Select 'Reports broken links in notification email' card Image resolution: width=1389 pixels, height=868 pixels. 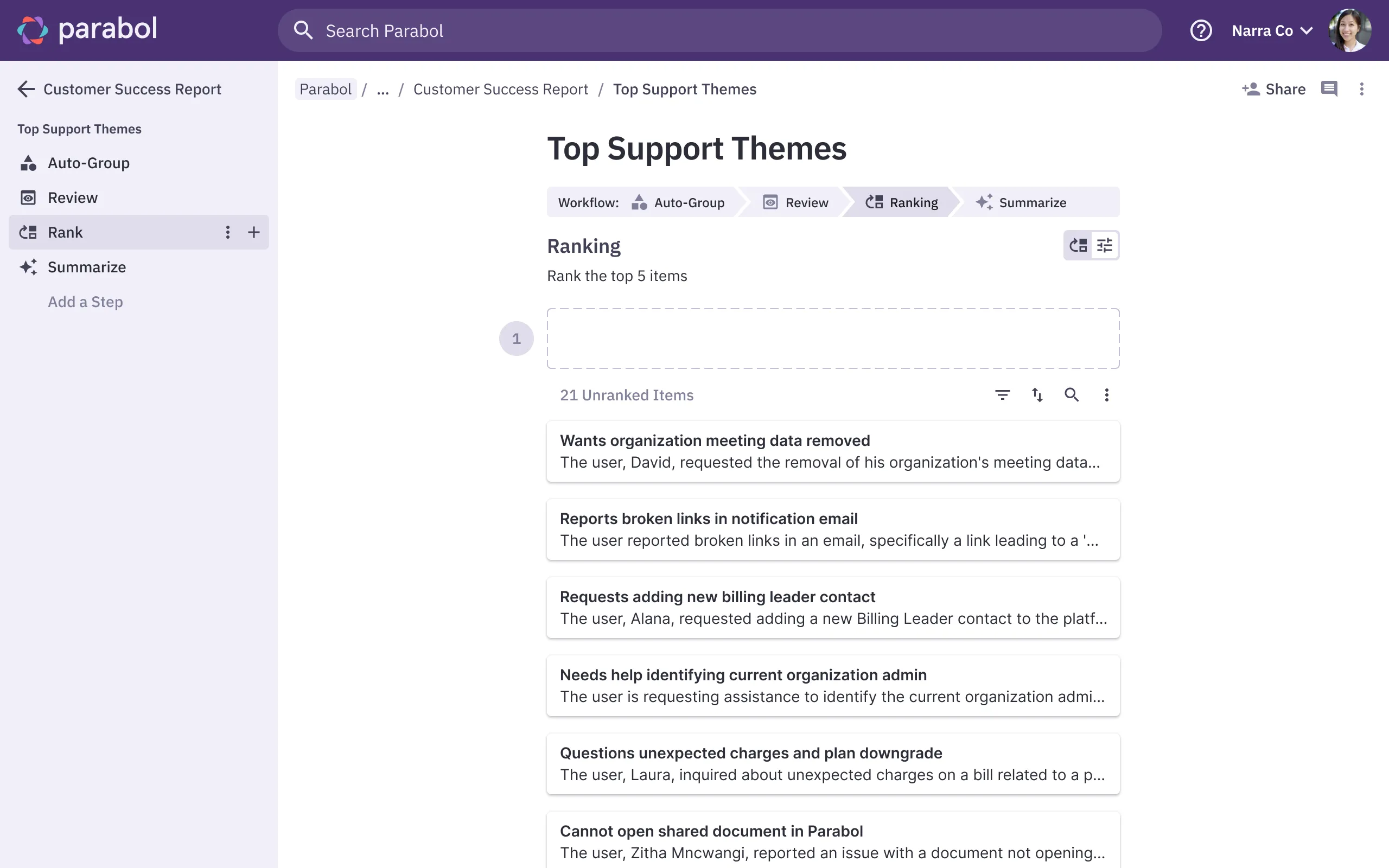pyautogui.click(x=833, y=529)
